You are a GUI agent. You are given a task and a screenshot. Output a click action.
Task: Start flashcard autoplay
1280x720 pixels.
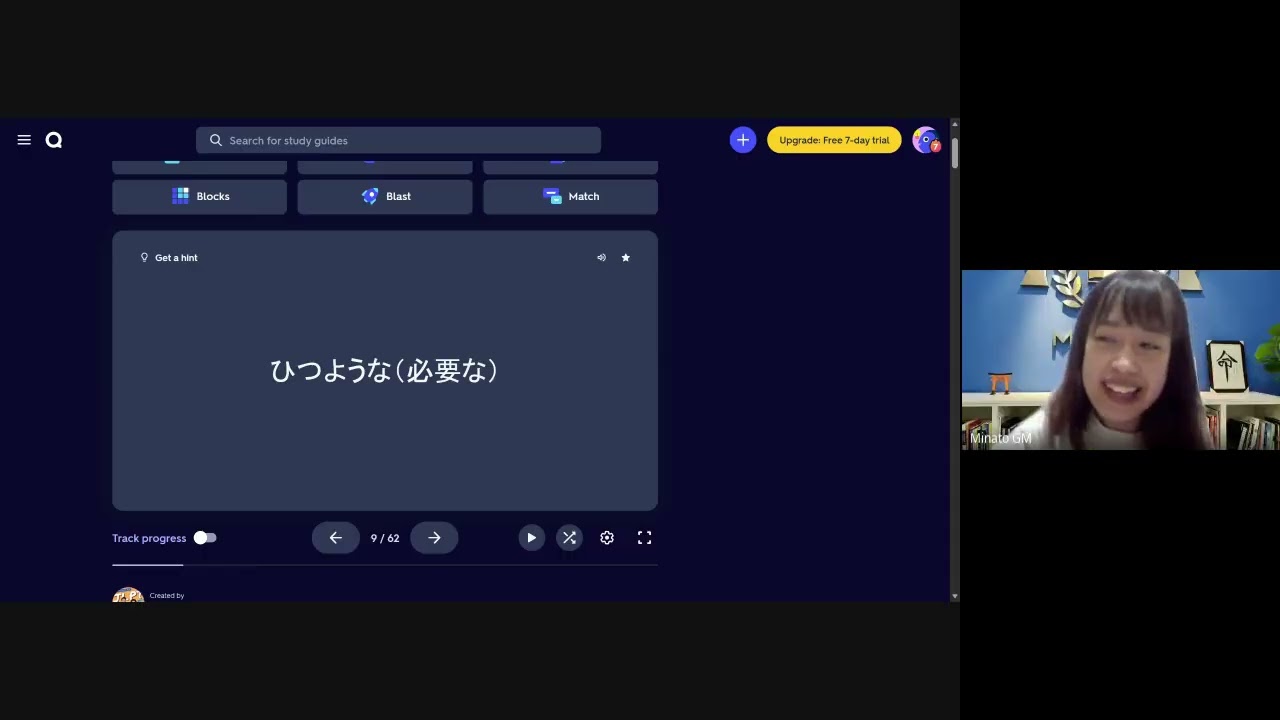[531, 538]
